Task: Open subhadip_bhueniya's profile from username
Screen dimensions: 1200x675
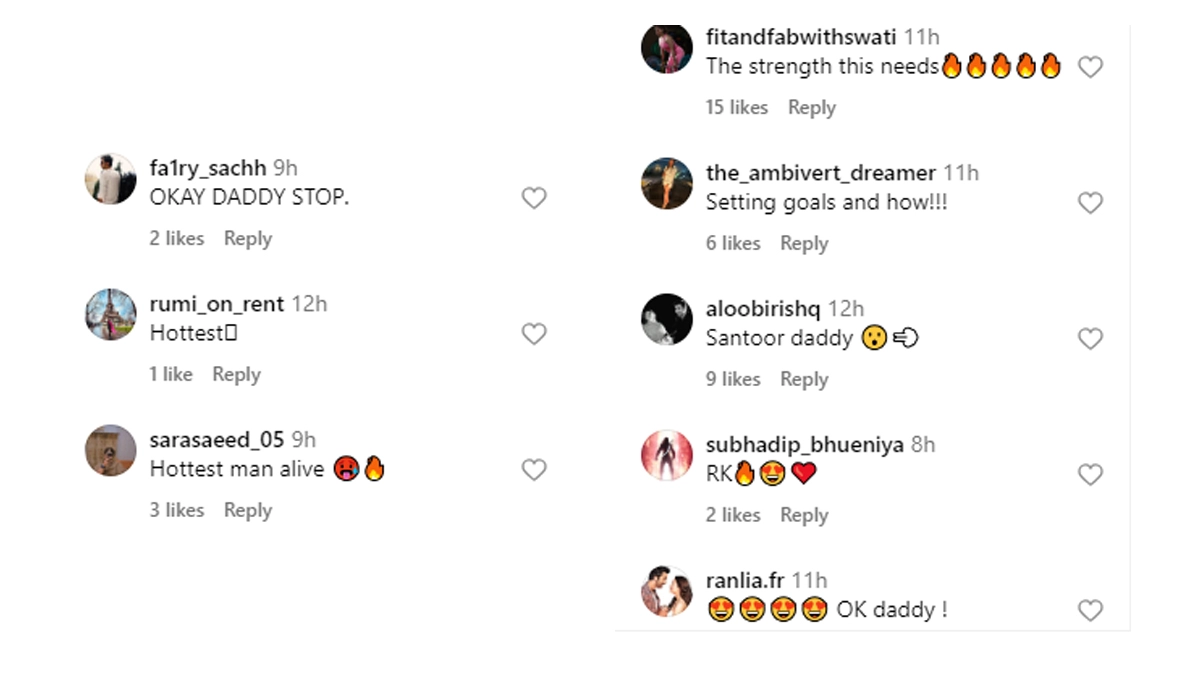Action: [804, 445]
